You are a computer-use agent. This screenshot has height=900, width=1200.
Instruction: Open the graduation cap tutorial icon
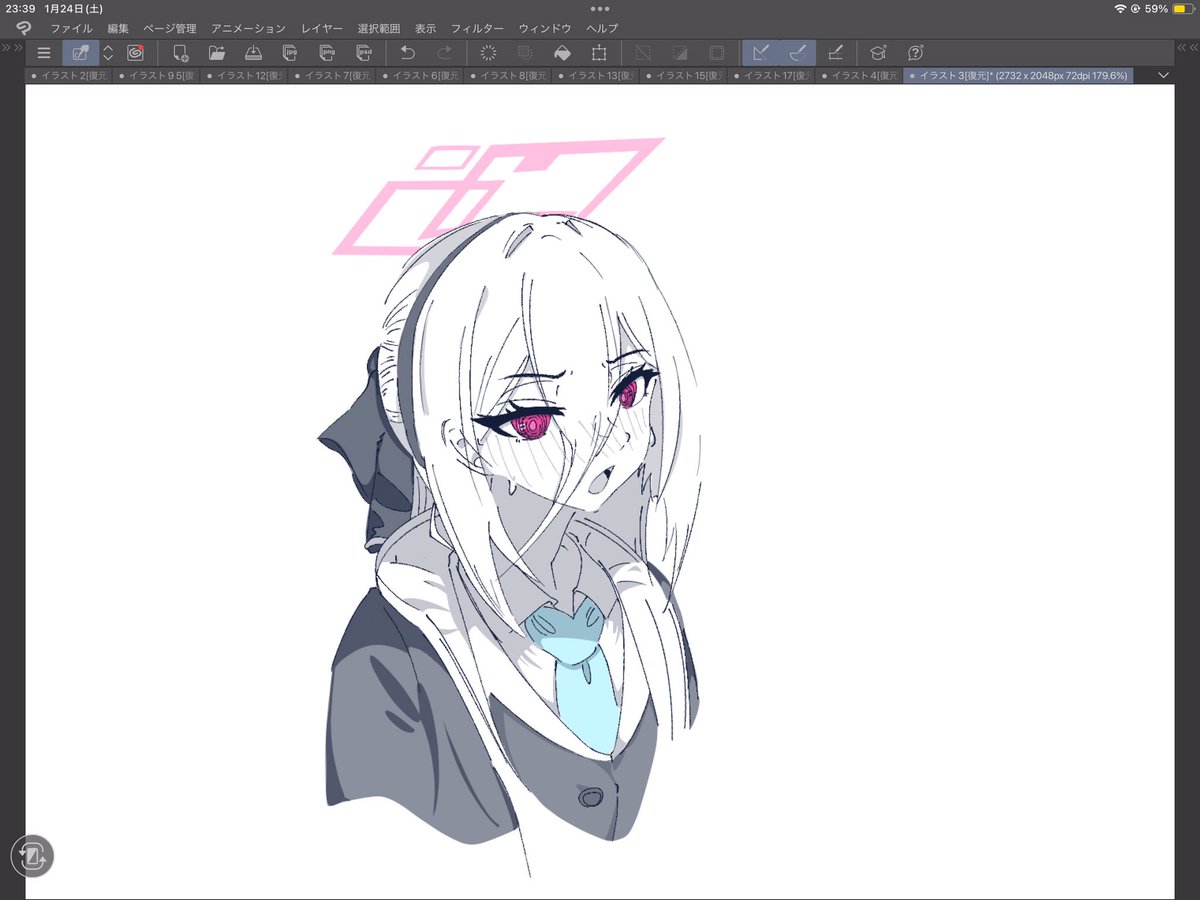point(878,53)
